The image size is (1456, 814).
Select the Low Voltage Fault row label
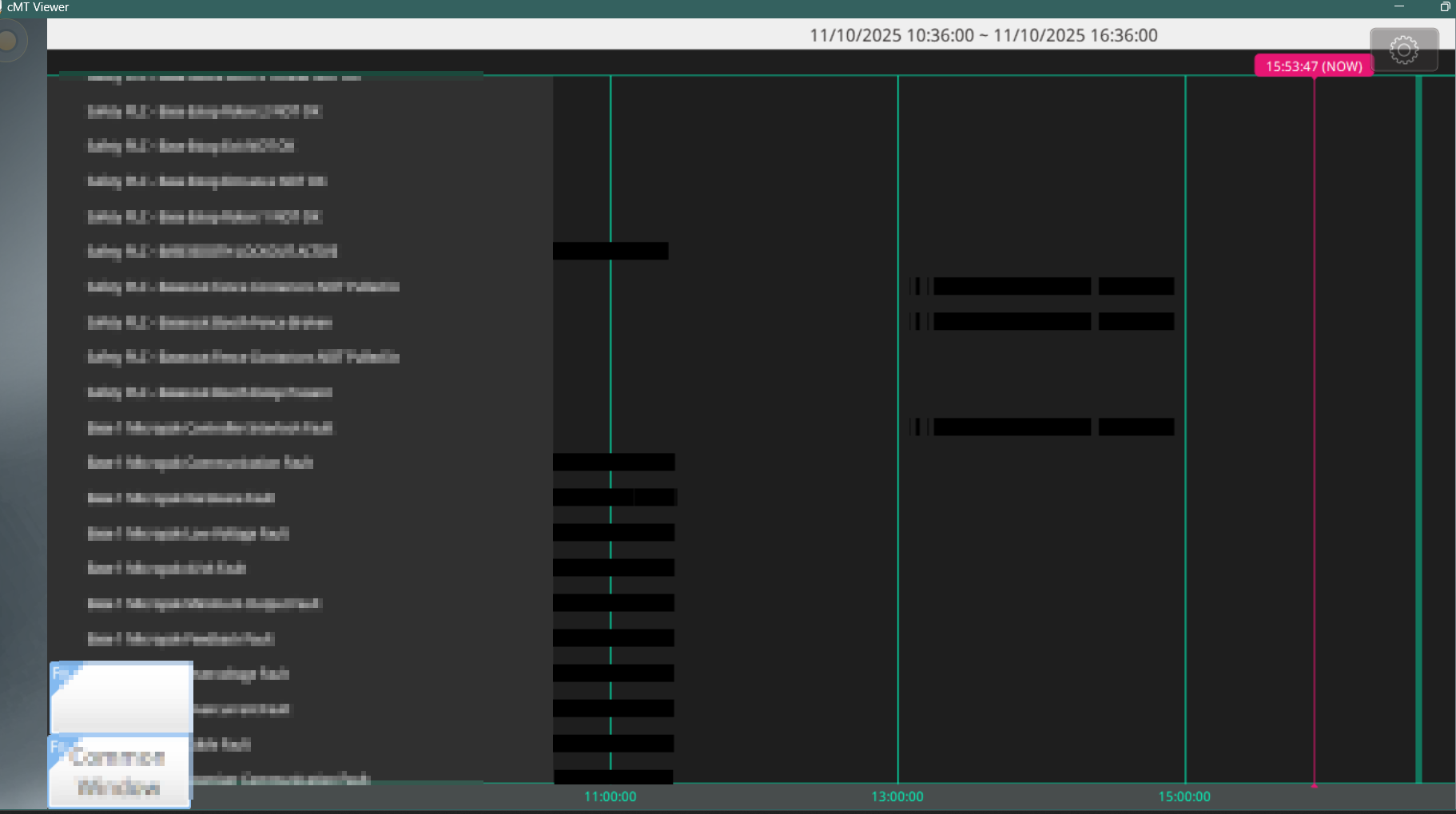pyautogui.click(x=188, y=533)
